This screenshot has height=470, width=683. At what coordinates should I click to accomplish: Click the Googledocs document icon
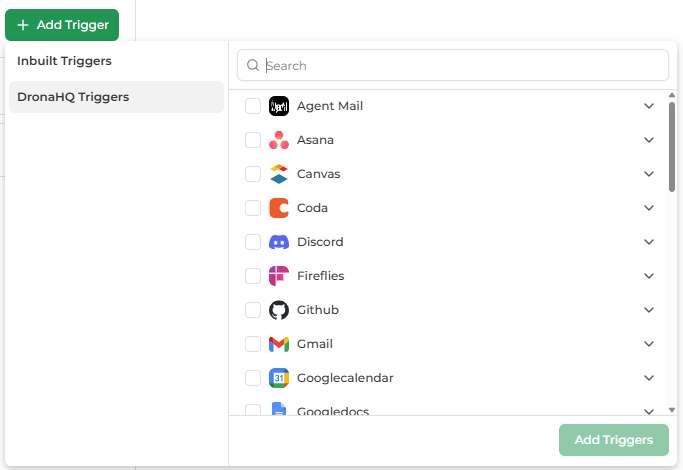point(279,409)
